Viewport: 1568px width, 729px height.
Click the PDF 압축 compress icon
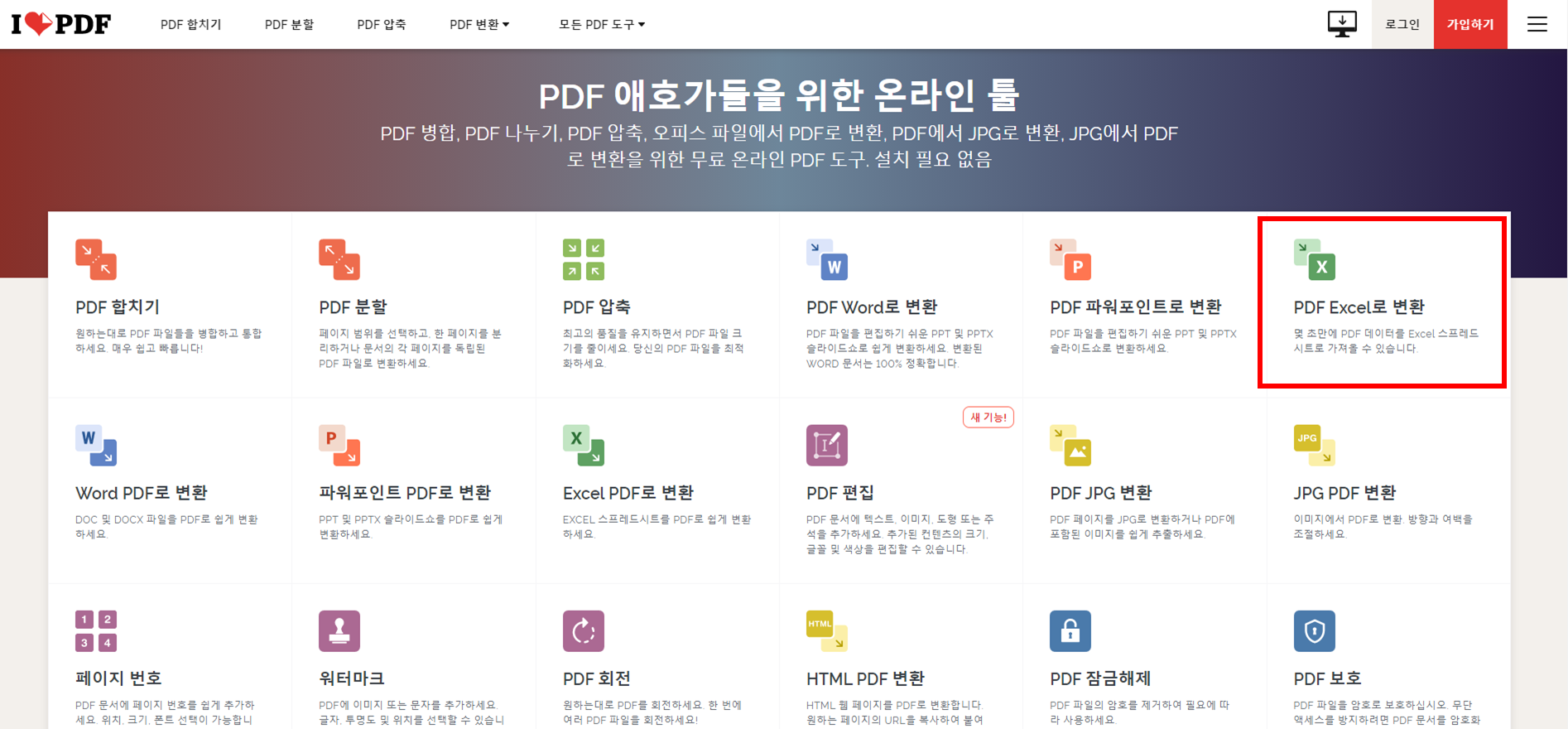pyautogui.click(x=584, y=259)
